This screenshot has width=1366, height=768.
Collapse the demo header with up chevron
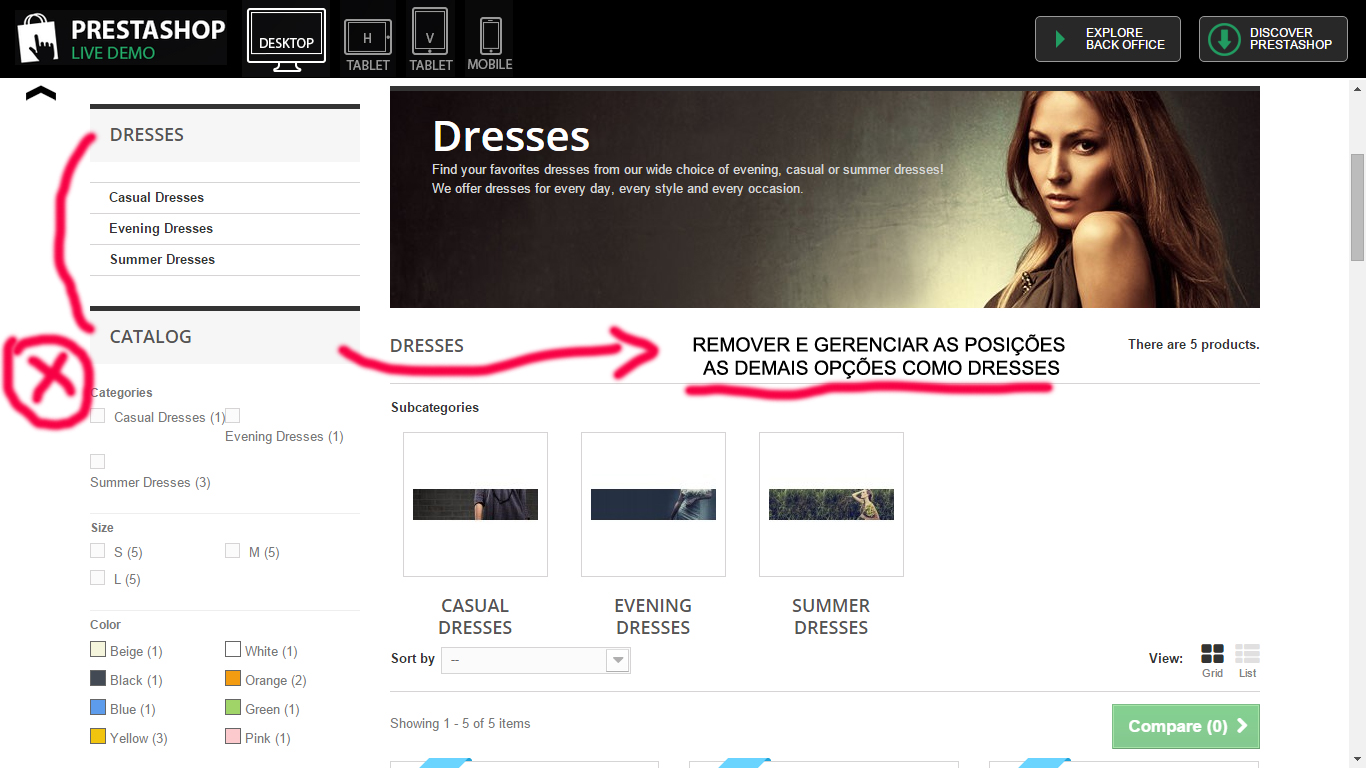click(x=41, y=94)
